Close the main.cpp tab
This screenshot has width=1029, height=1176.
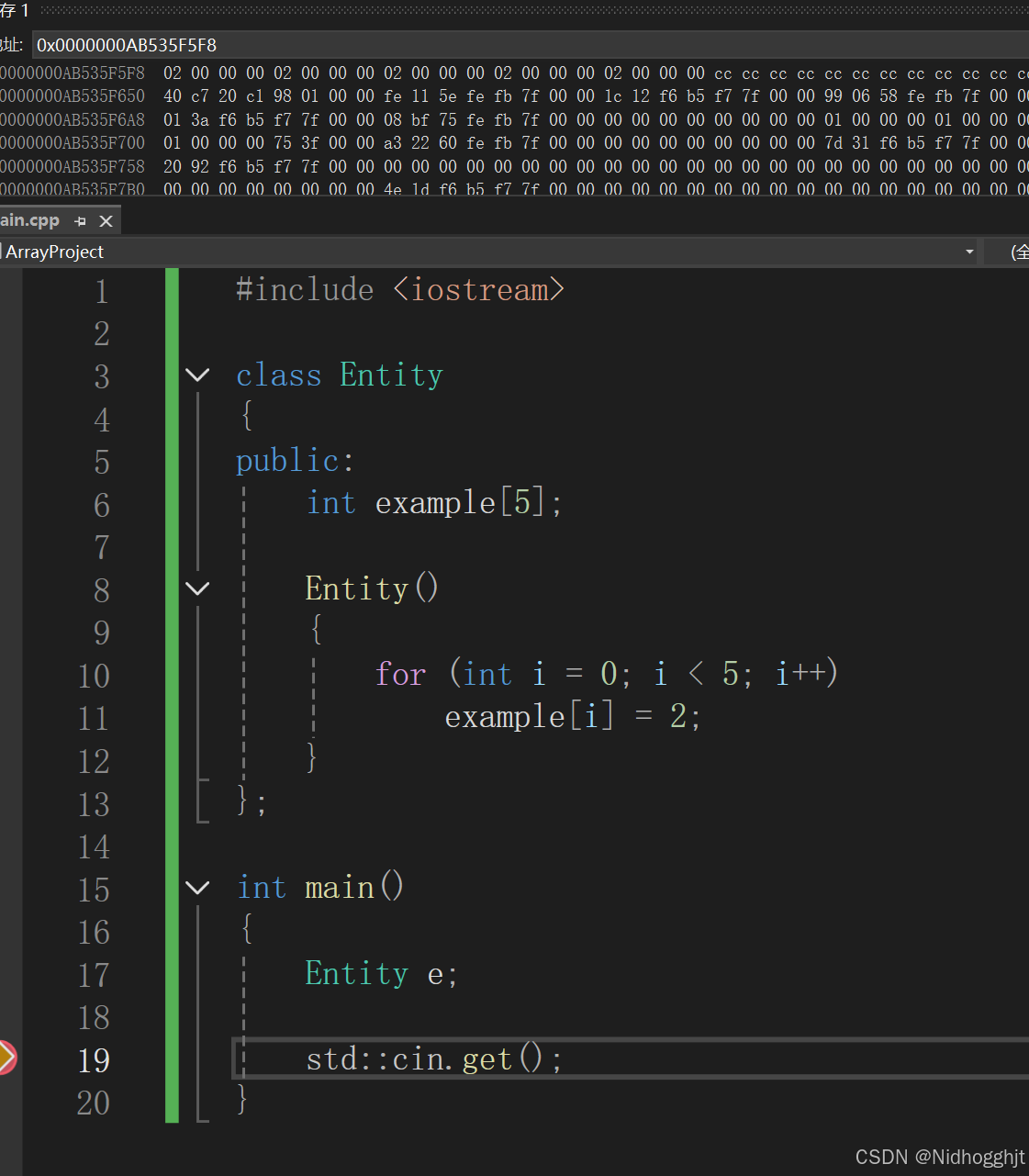[x=106, y=221]
